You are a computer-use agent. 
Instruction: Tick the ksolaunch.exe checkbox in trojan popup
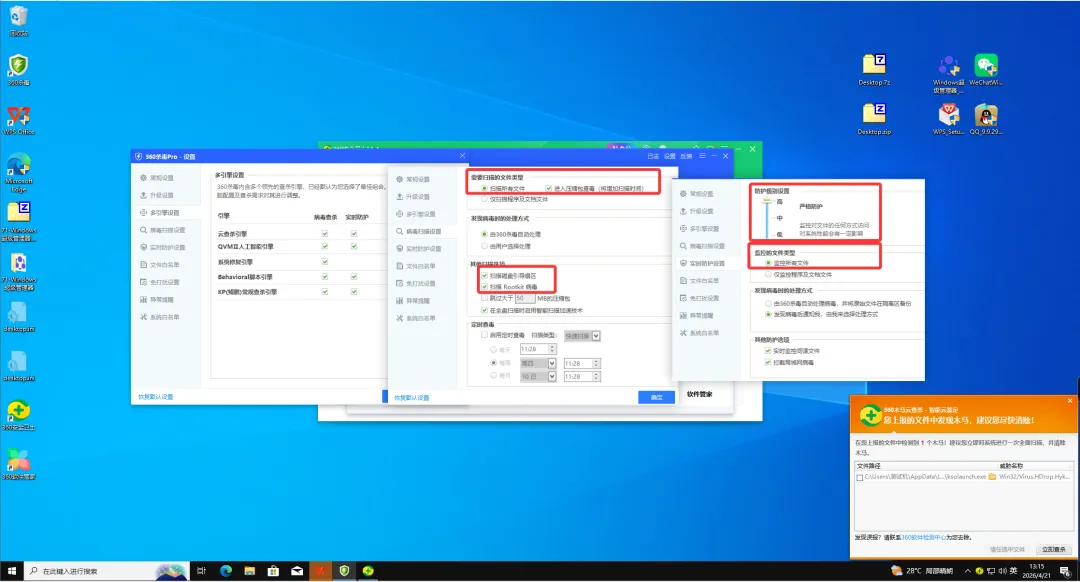(860, 477)
